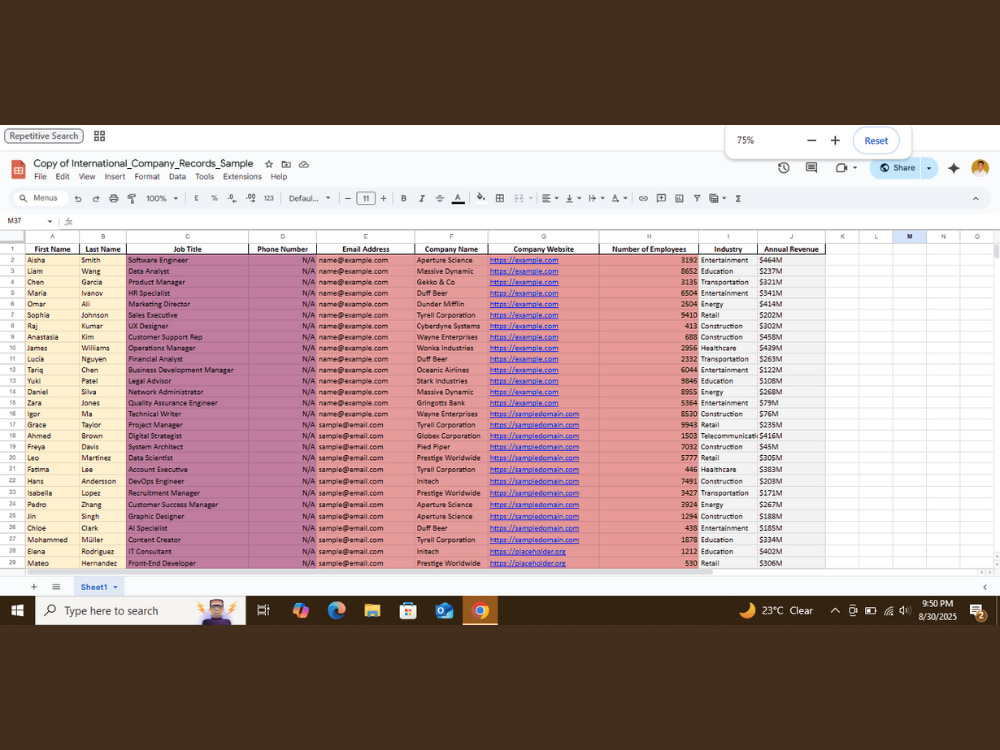Open font Default dropdown

click(x=309, y=198)
